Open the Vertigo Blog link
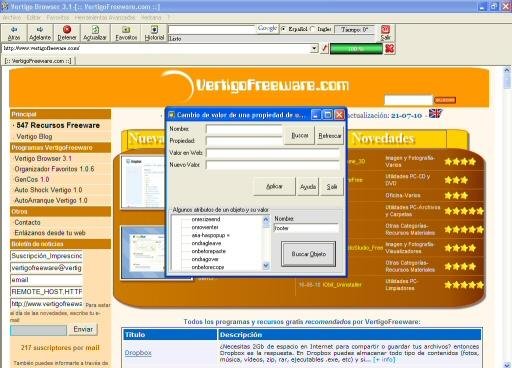The height and width of the screenshot is (368, 512). point(34,137)
